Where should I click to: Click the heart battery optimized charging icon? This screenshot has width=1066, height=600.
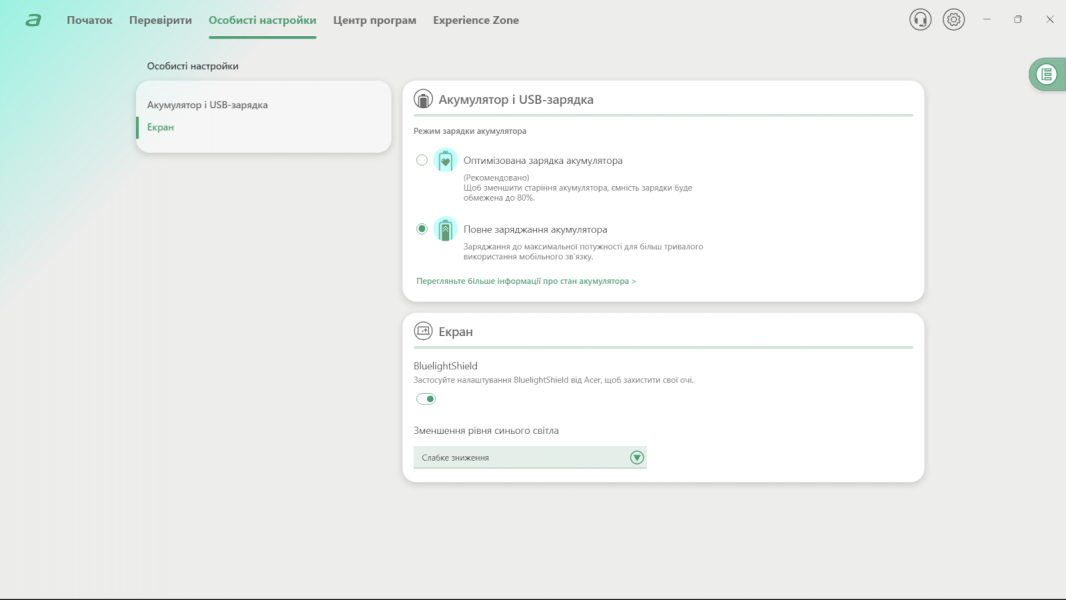pos(446,160)
